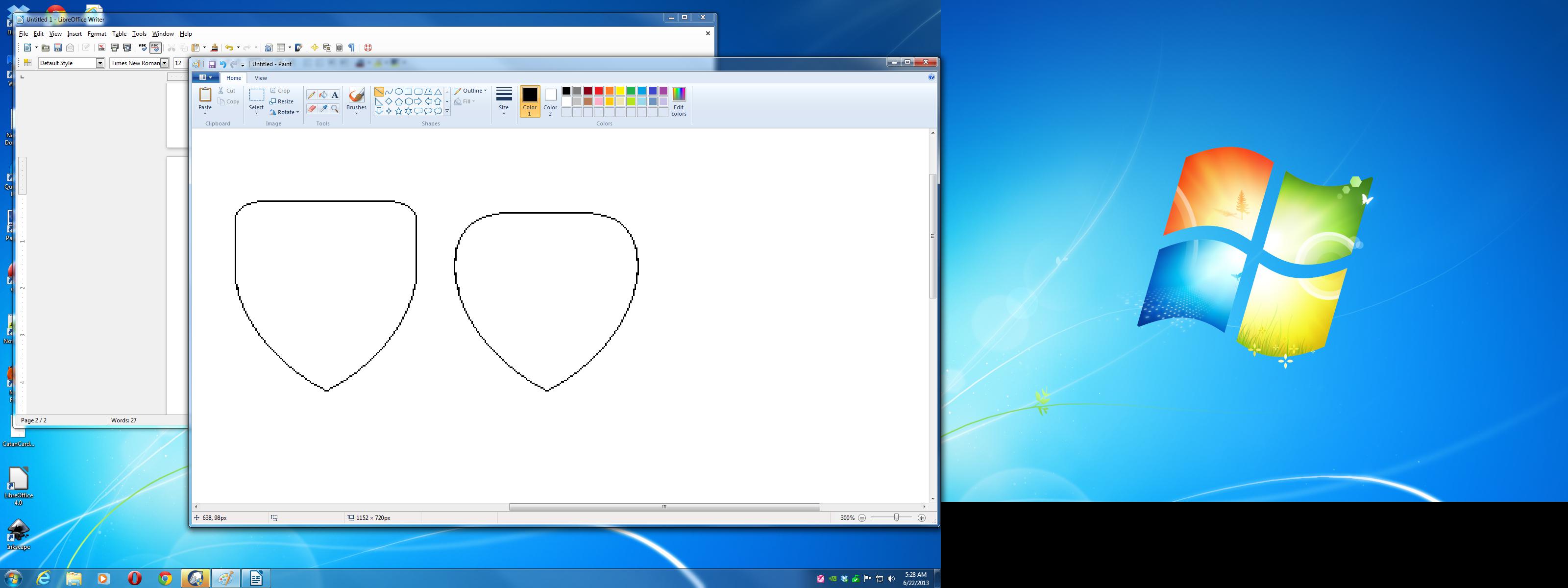Viewport: 1568px width, 588px height.
Task: Choose the Diamond shape in Shapes gallery
Action: (389, 101)
